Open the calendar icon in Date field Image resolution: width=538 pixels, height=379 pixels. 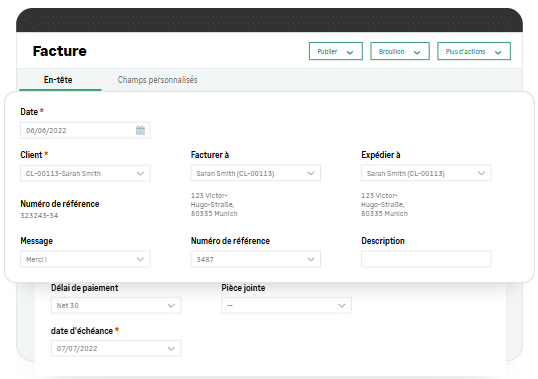point(140,130)
